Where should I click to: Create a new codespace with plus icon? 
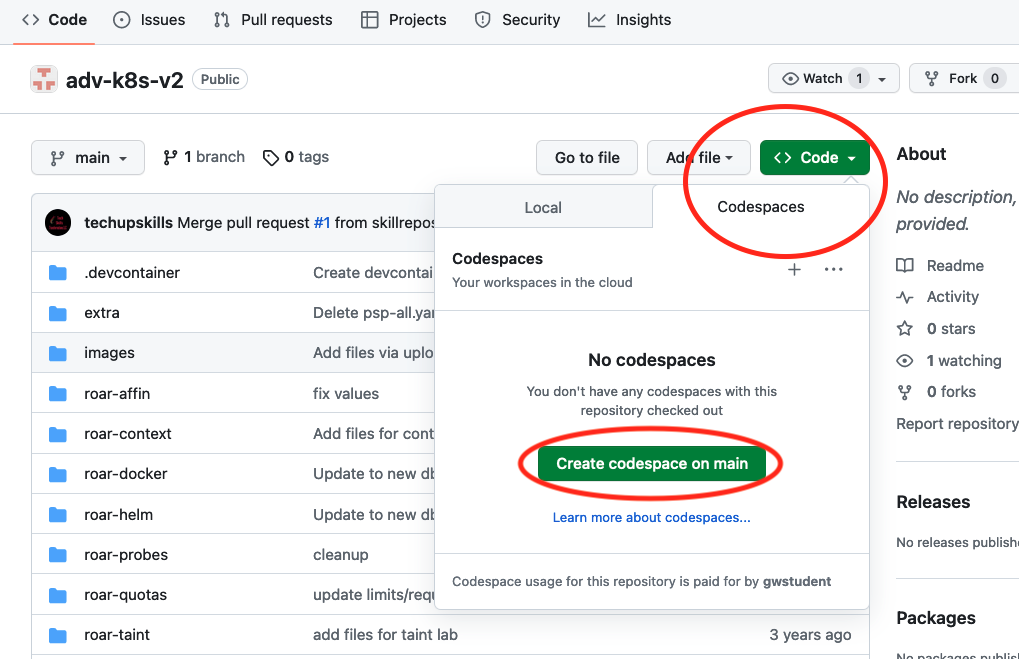(794, 269)
